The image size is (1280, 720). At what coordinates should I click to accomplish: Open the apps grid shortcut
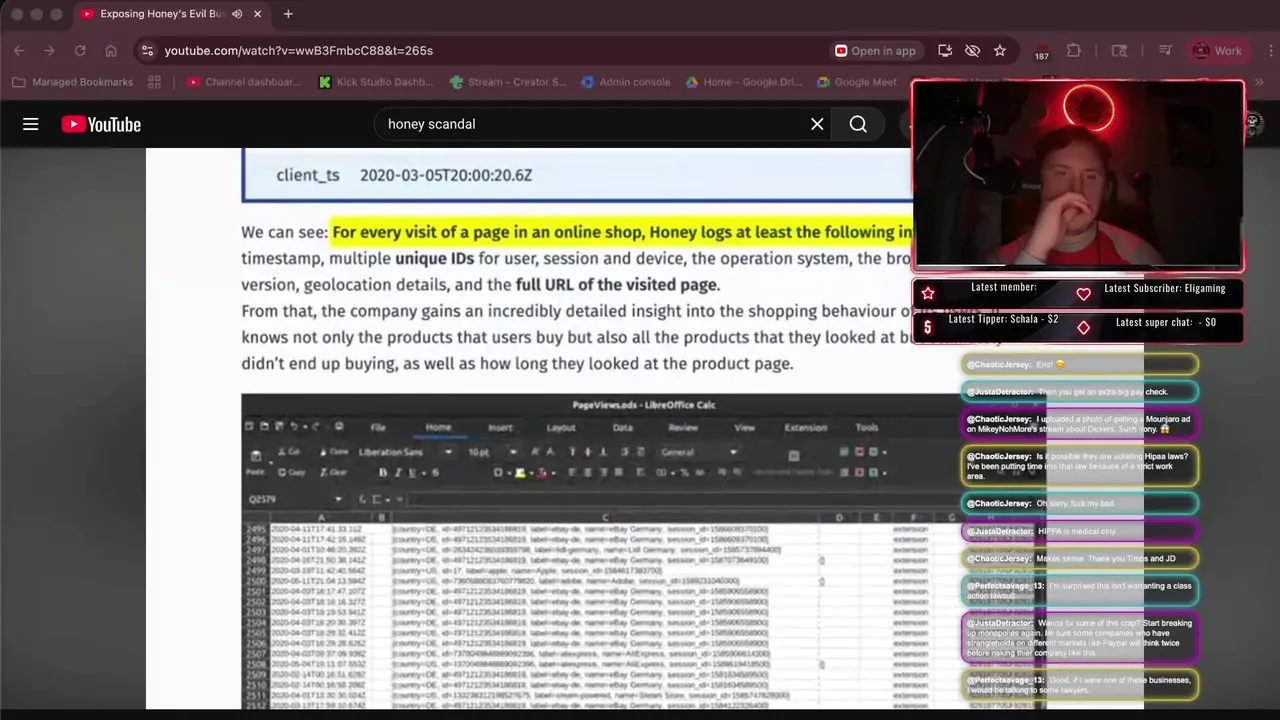click(154, 82)
